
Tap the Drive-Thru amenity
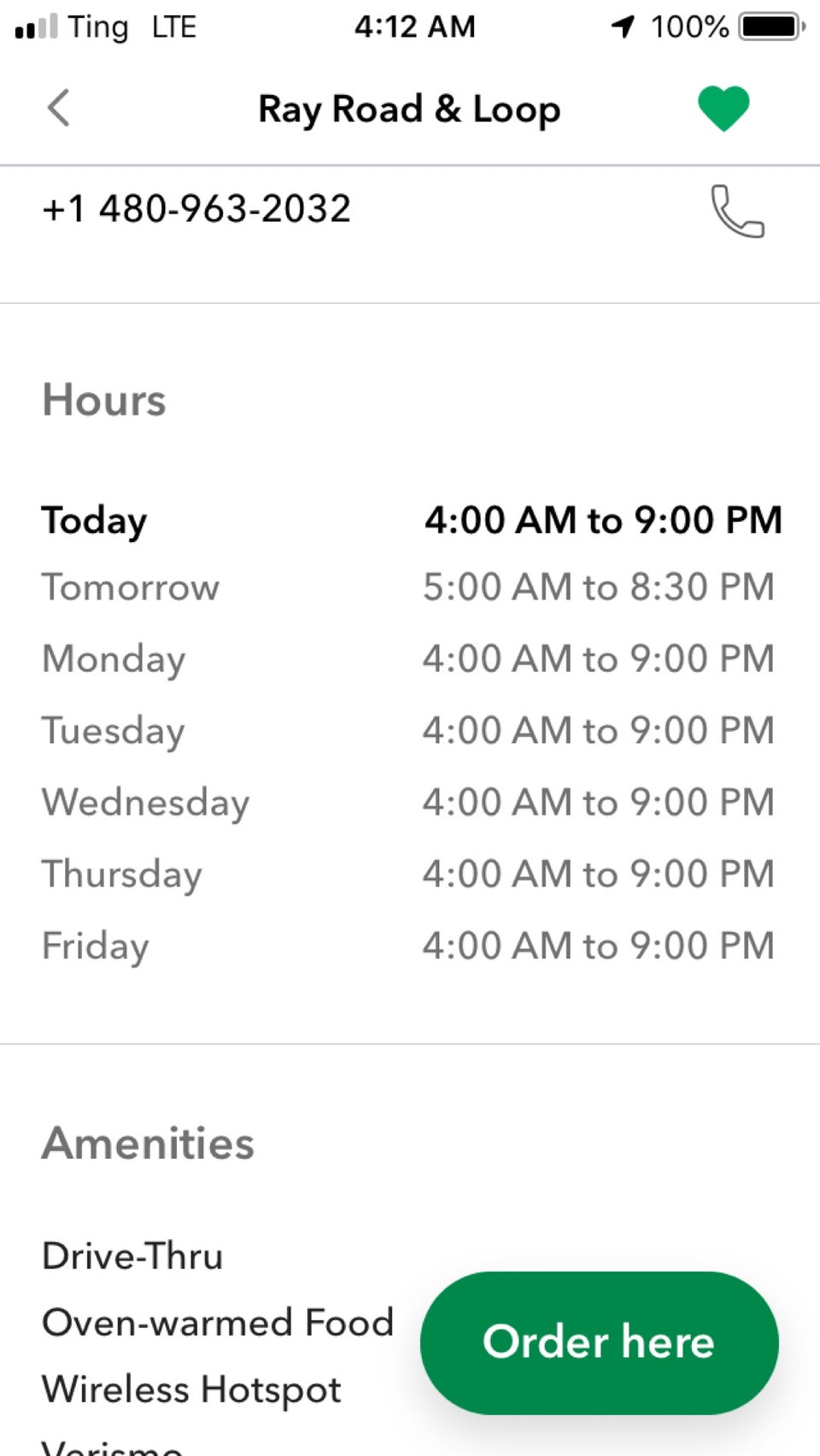click(132, 1255)
